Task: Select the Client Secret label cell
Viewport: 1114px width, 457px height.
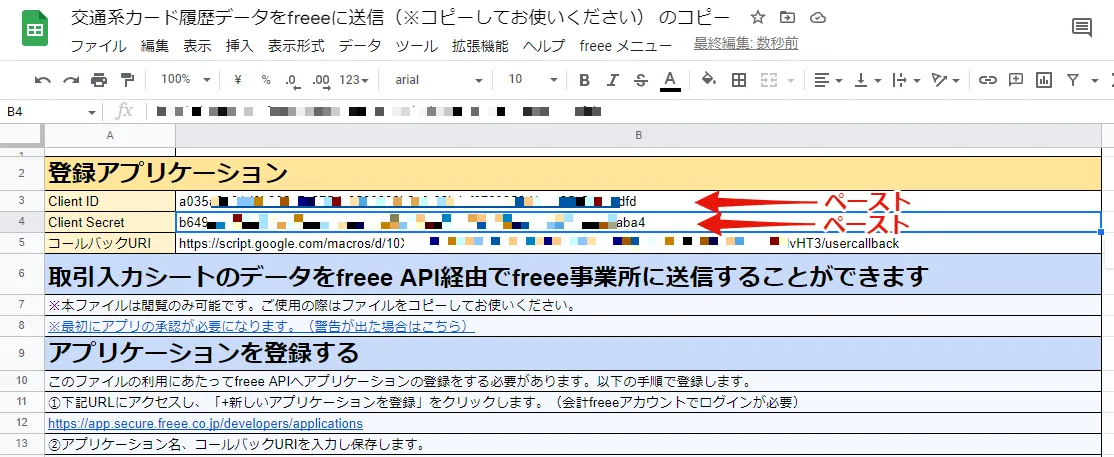Action: coord(109,222)
